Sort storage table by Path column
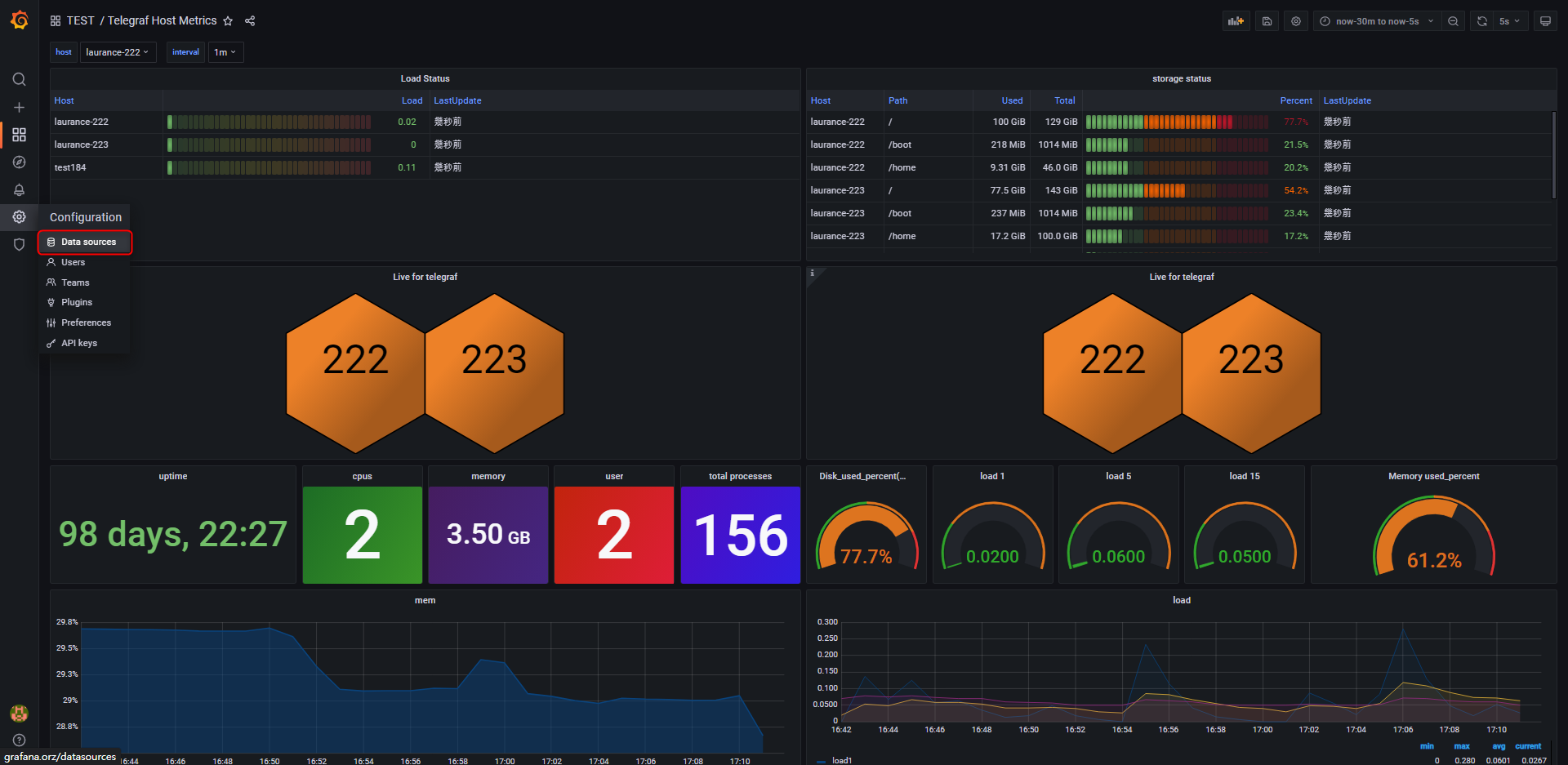The height and width of the screenshot is (765, 1568). coord(898,100)
